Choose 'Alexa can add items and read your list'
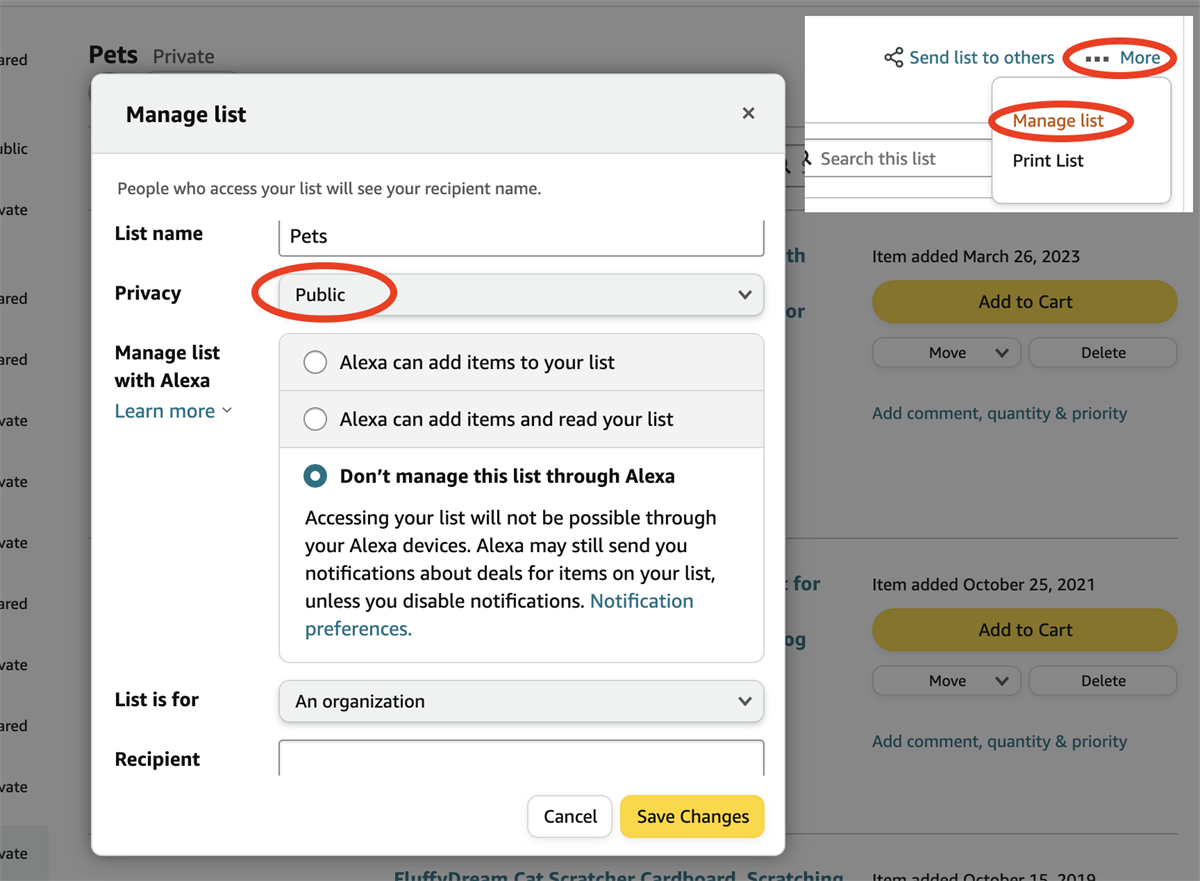1200x881 pixels. (316, 419)
